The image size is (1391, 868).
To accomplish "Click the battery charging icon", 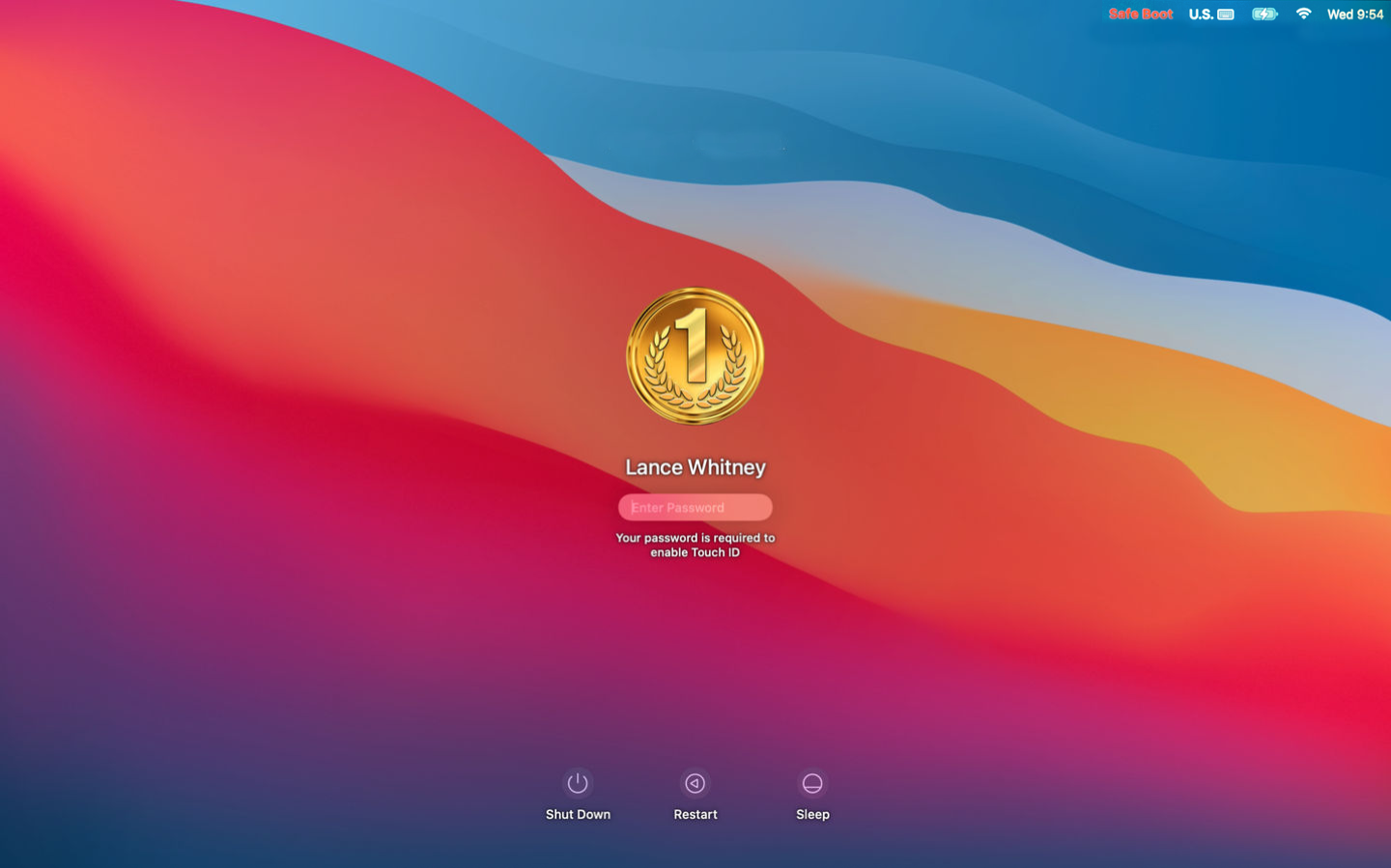I will click(x=1264, y=14).
